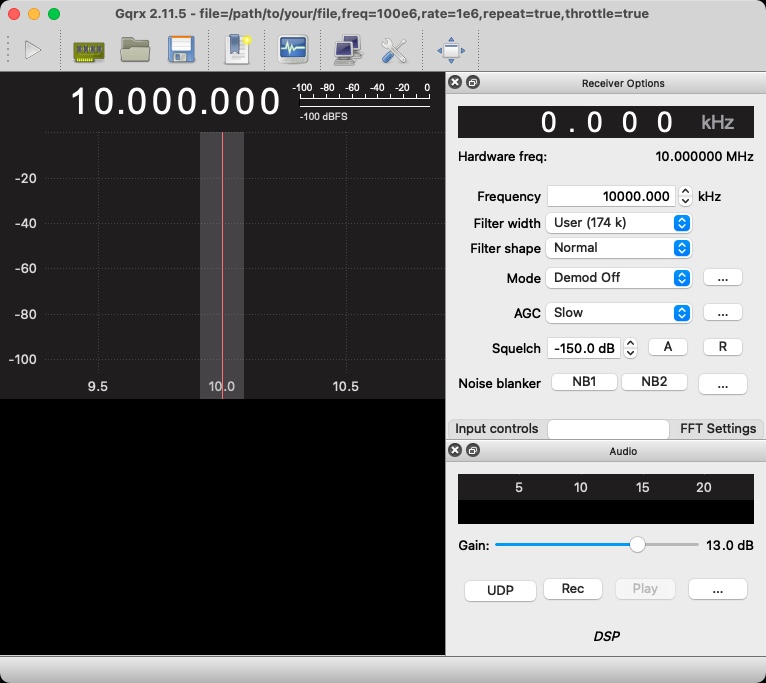Undock the Receiver Options panel

point(472,82)
